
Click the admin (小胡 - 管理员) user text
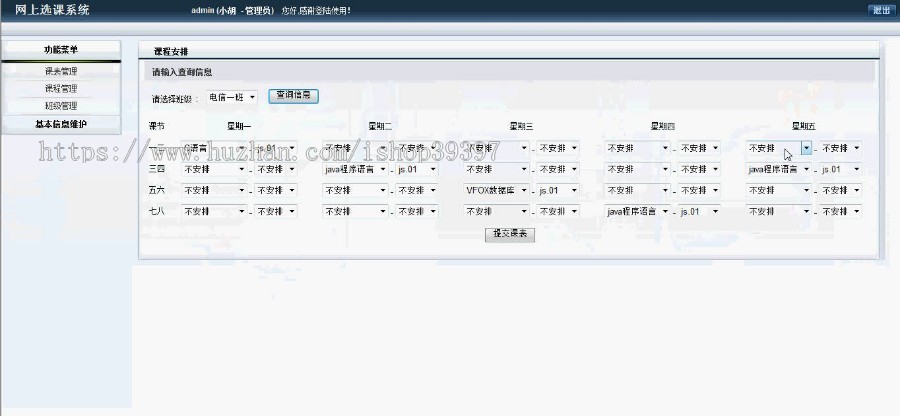pos(232,10)
